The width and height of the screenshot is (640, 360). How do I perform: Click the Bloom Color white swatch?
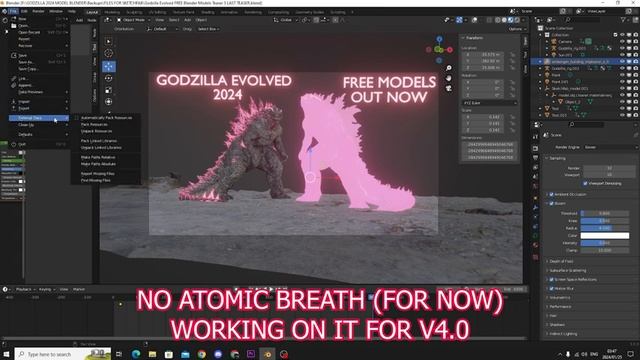tap(604, 236)
